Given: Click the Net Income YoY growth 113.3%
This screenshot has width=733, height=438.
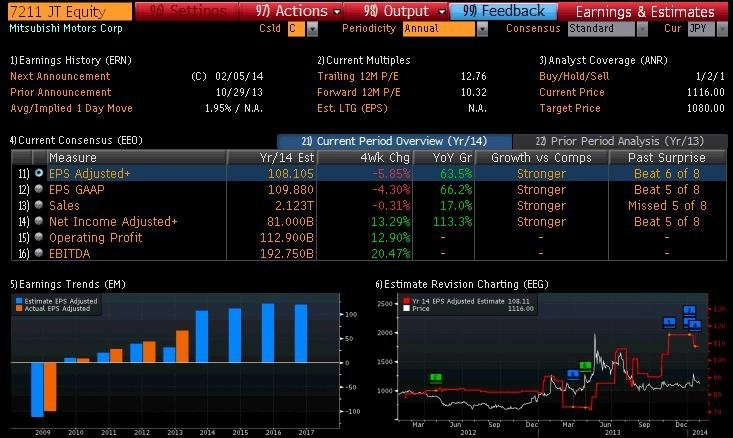Looking at the screenshot, I should coord(453,222).
